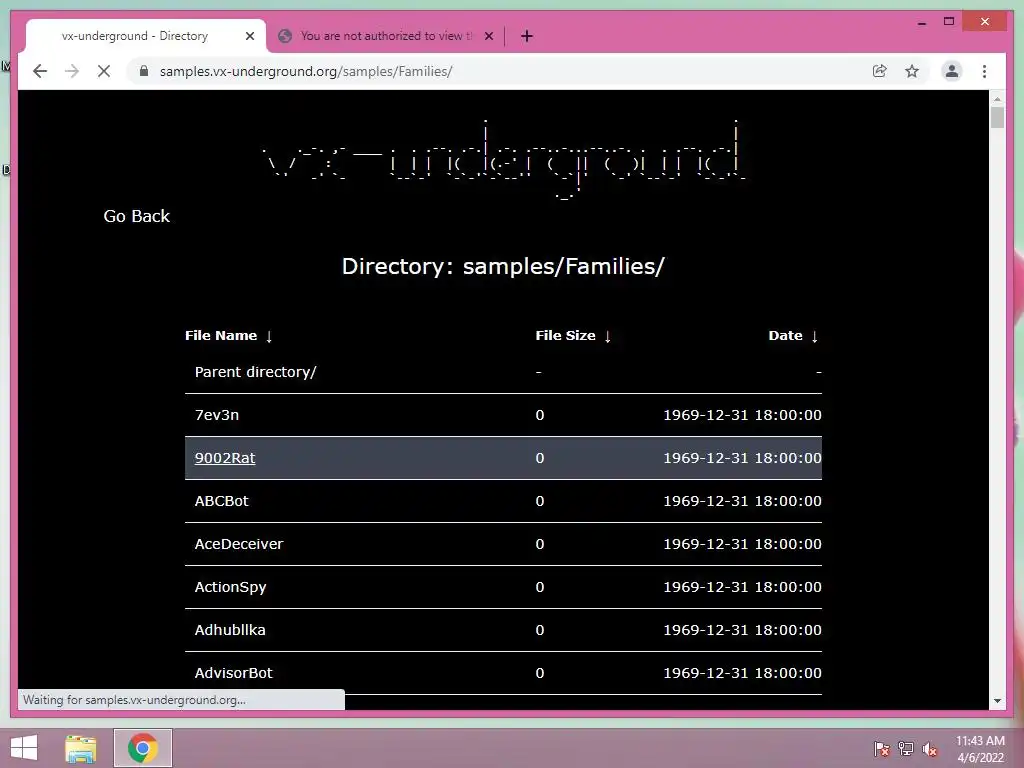Open the Windows Start button
The image size is (1024, 768).
point(24,748)
